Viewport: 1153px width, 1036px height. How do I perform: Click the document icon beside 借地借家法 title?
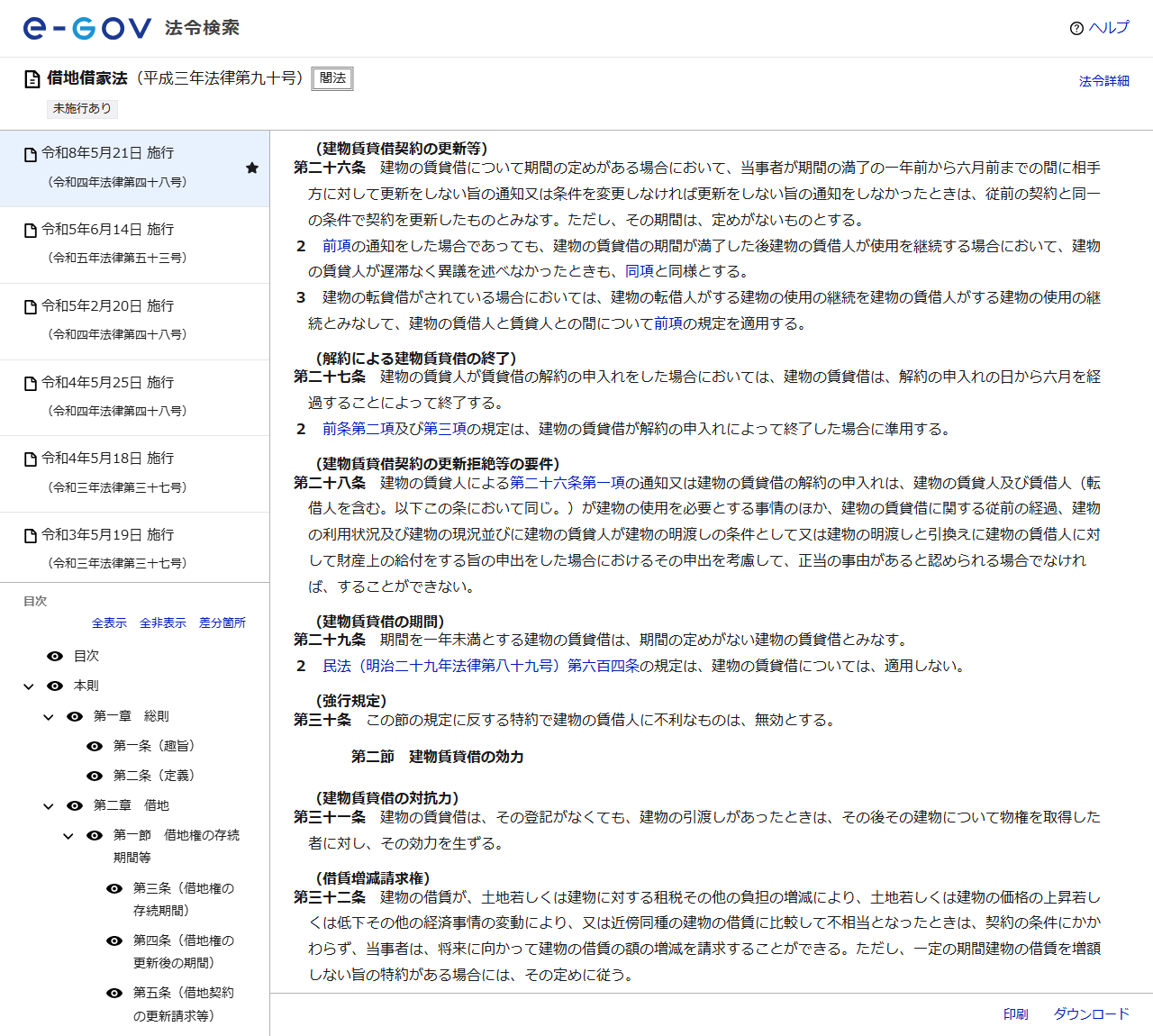[x=32, y=79]
